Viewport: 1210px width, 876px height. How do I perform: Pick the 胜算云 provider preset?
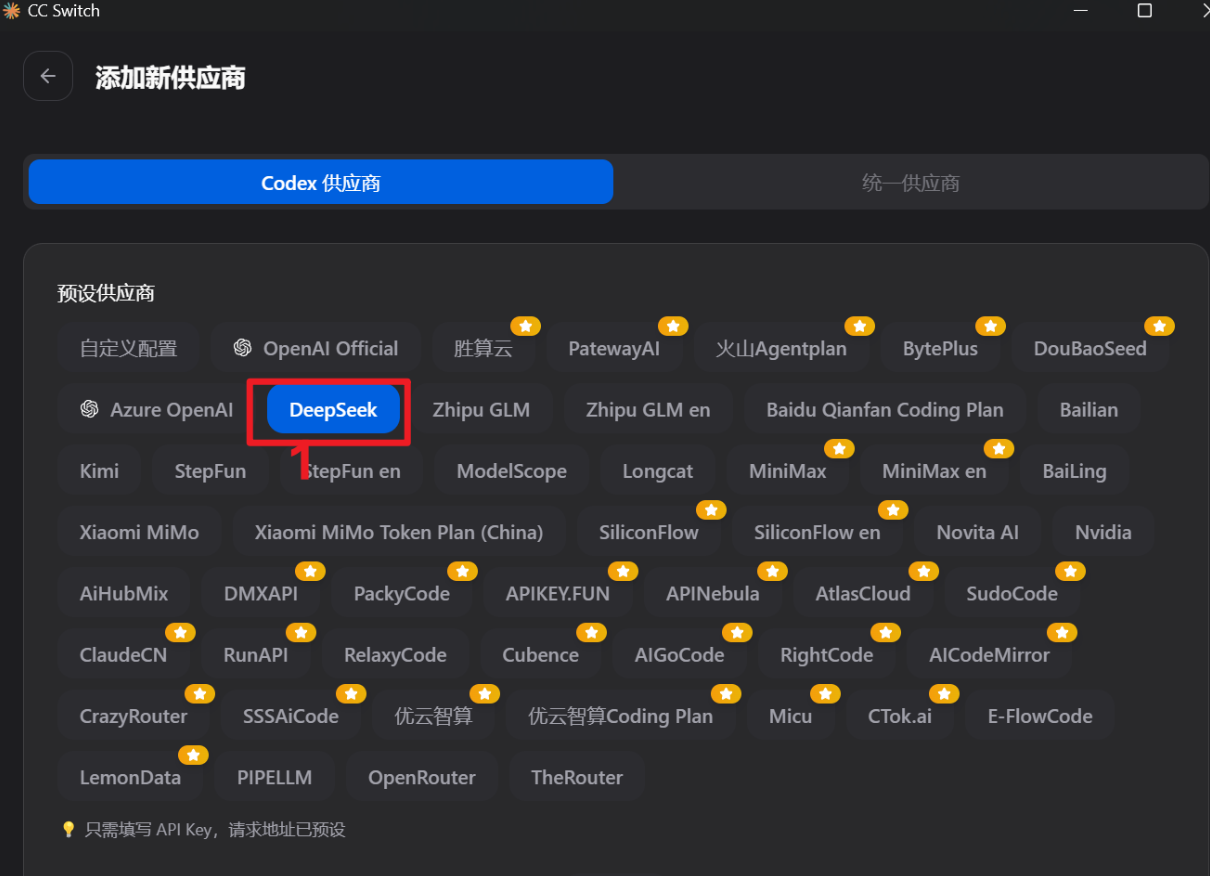point(483,348)
